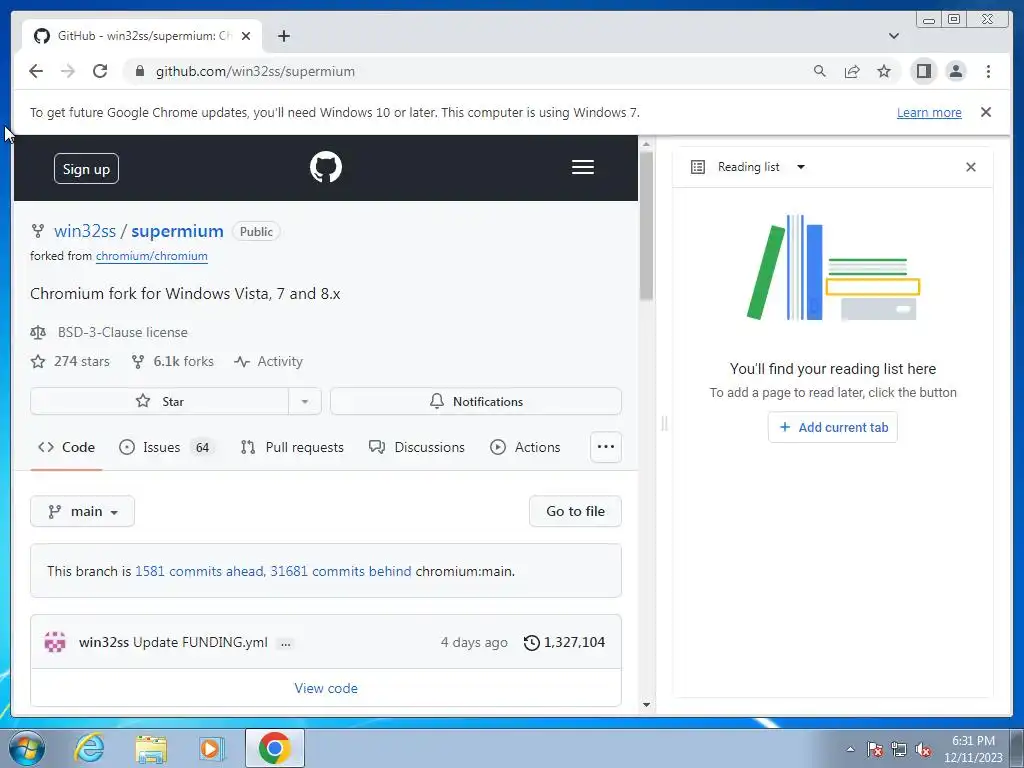Screen dimensions: 1024x768
Task: Open the Chrome profile avatar
Action: tap(955, 71)
